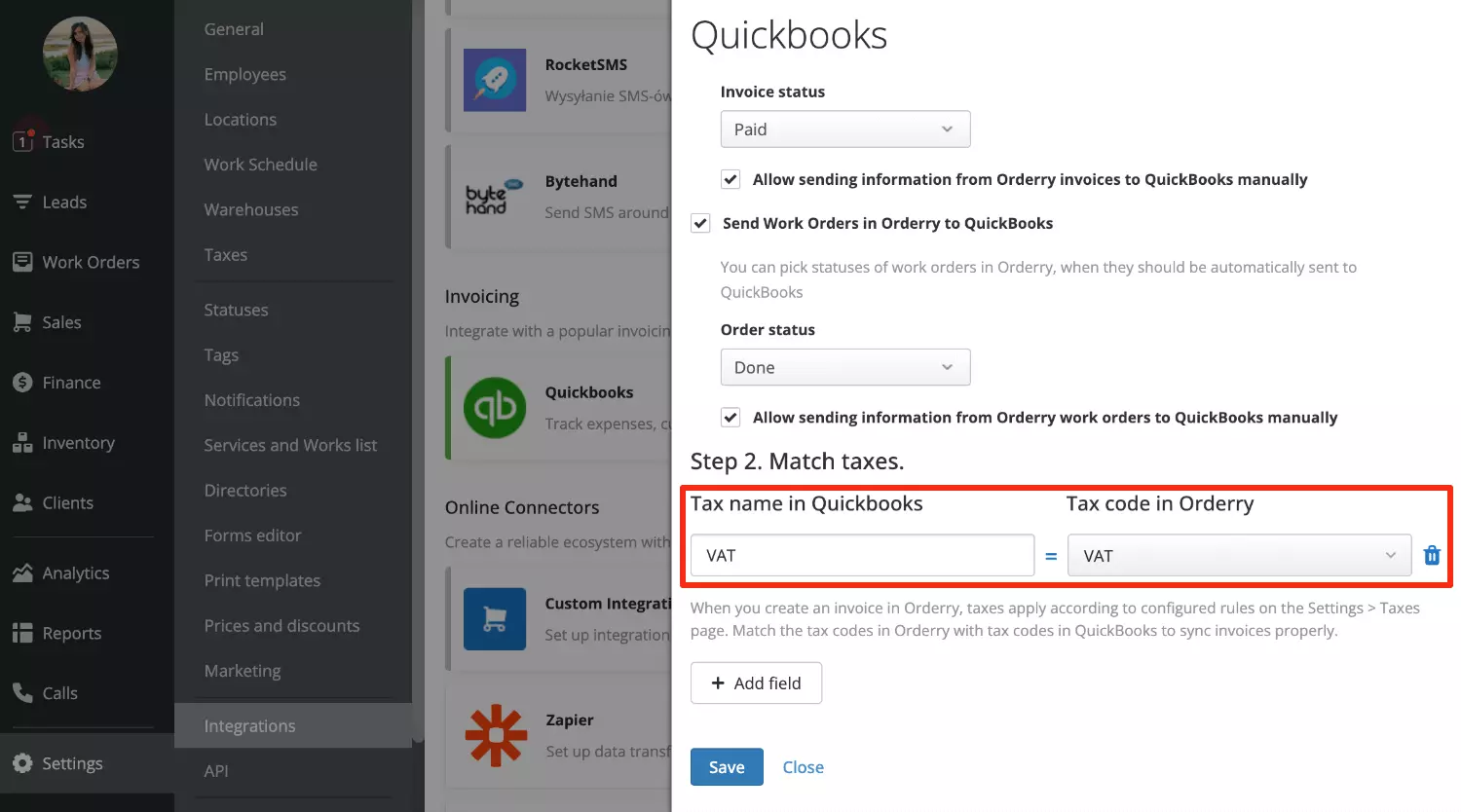
Task: Click the Add field button
Action: [x=756, y=683]
